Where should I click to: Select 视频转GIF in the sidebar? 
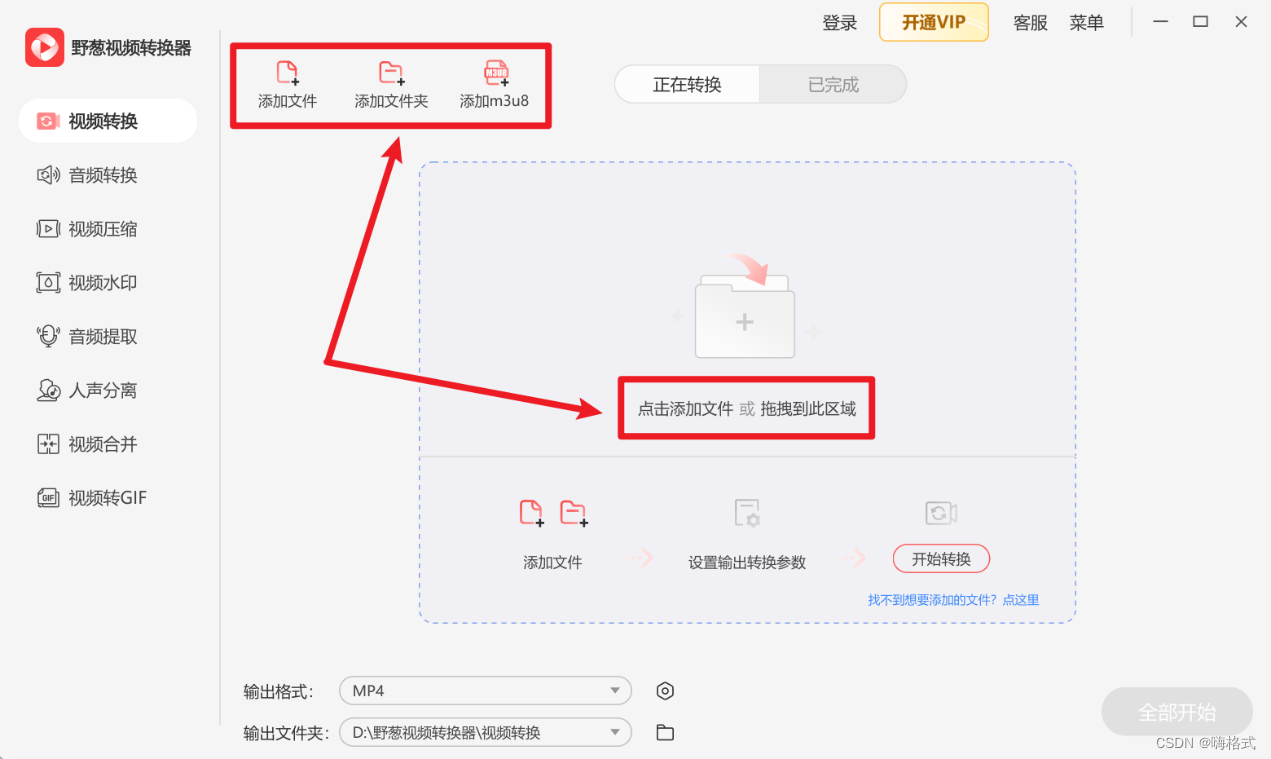(107, 497)
